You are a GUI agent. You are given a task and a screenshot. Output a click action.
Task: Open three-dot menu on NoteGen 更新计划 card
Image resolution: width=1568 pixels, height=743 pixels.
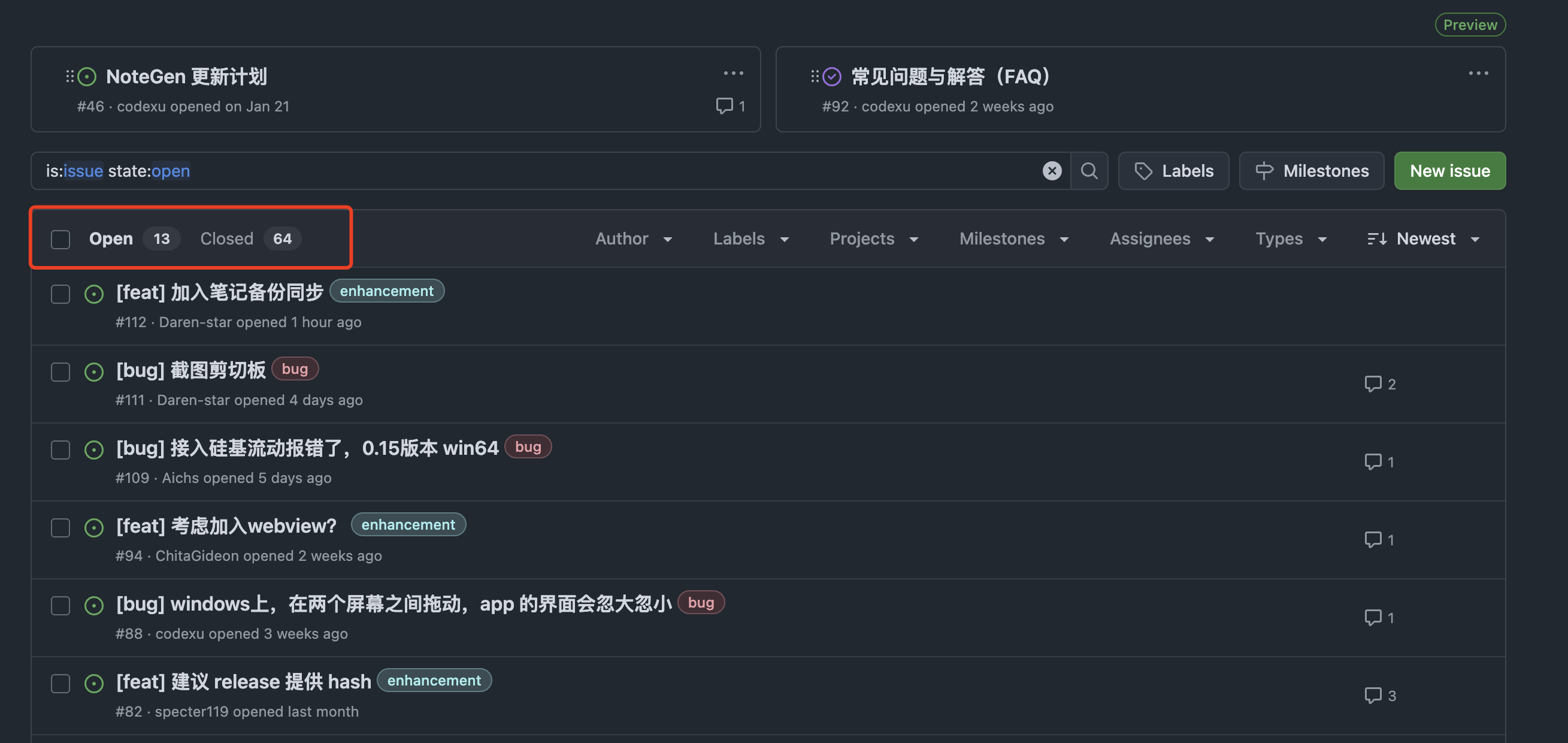pyautogui.click(x=733, y=73)
